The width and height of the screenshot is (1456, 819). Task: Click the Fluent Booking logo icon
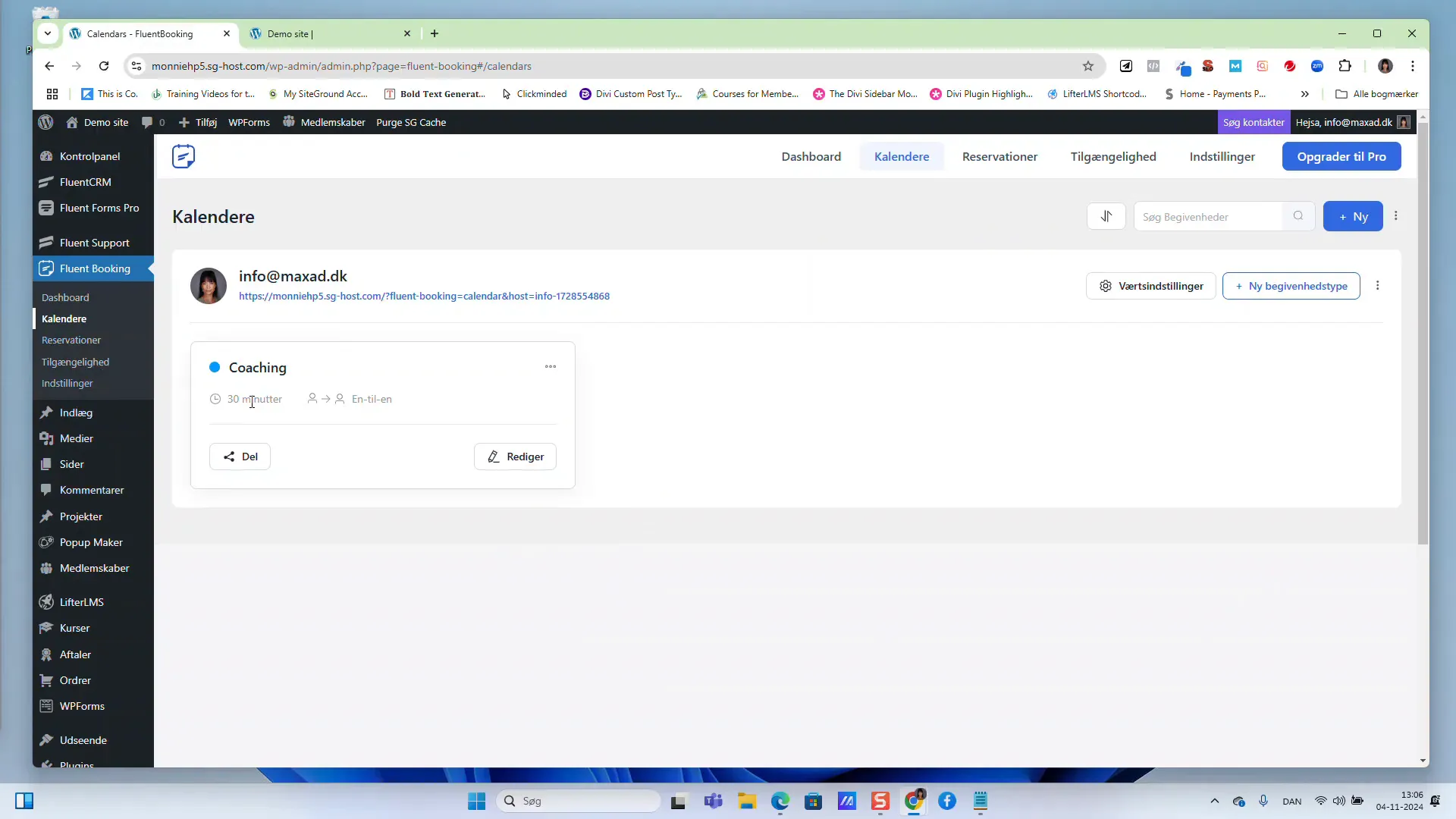pyautogui.click(x=183, y=156)
